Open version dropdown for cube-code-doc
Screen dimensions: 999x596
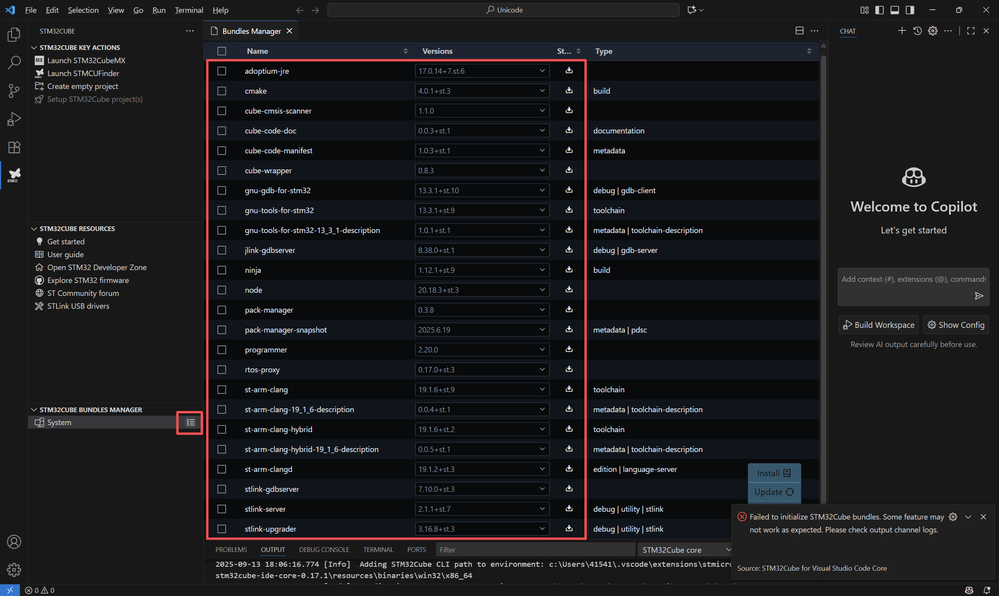[482, 131]
